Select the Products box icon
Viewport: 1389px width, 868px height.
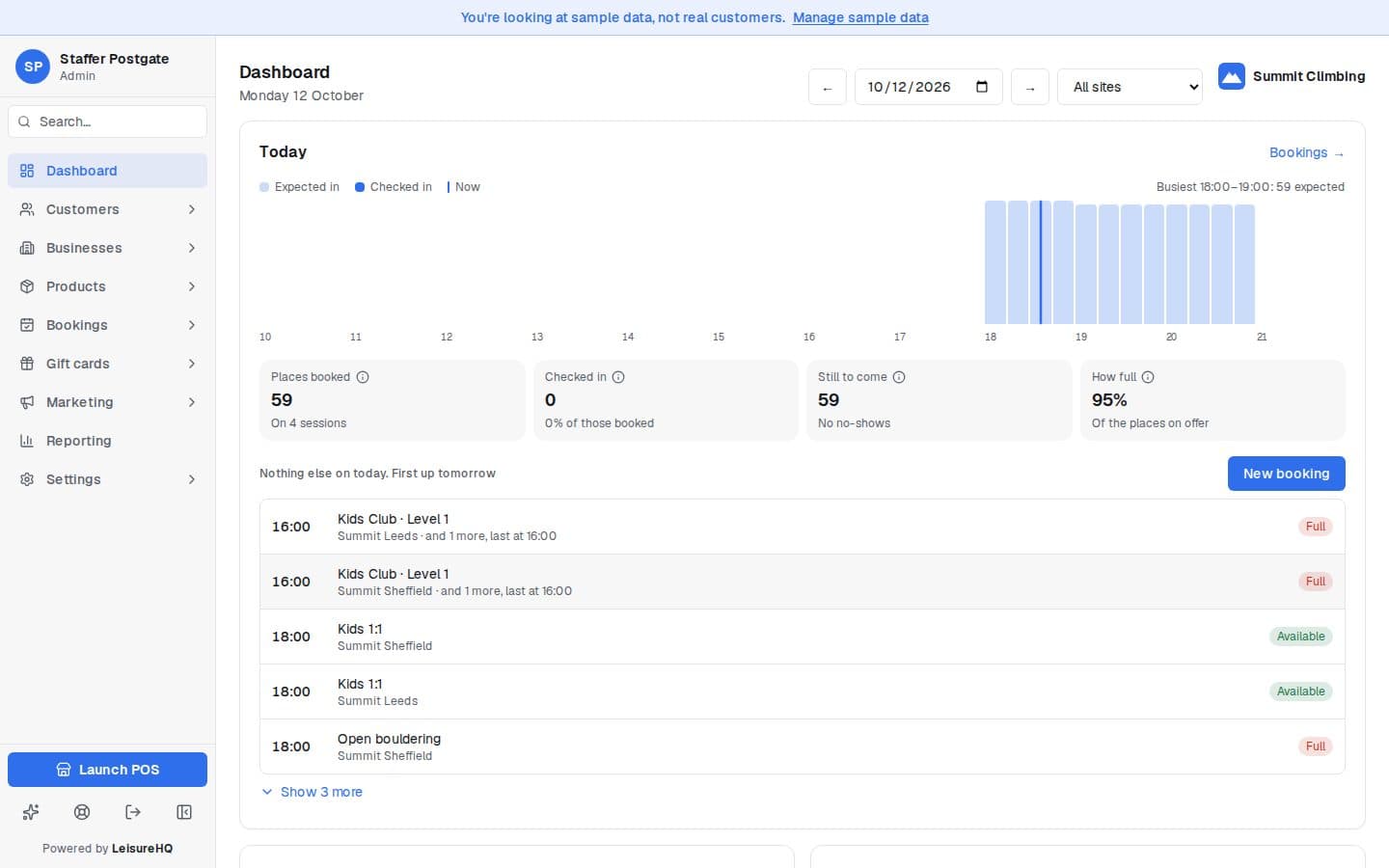[27, 286]
